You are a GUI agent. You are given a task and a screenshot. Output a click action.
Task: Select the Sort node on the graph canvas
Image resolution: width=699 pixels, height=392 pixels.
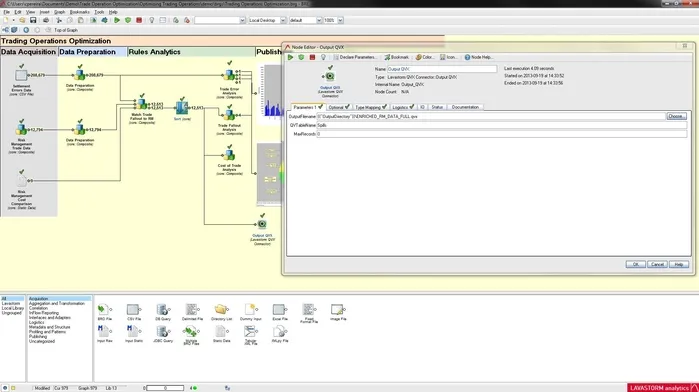click(x=182, y=109)
